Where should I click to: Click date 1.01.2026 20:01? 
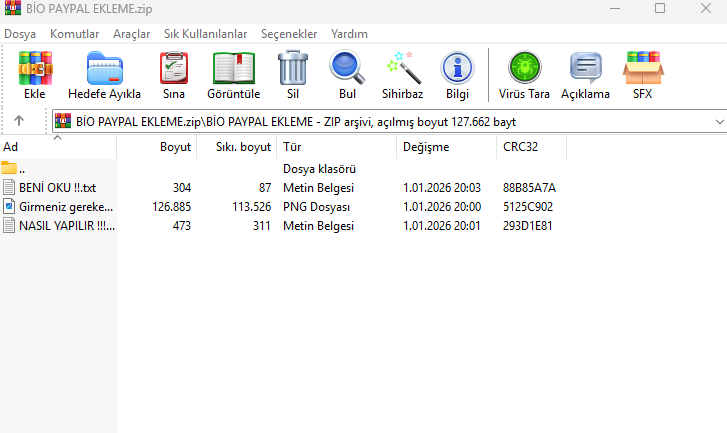coord(441,226)
